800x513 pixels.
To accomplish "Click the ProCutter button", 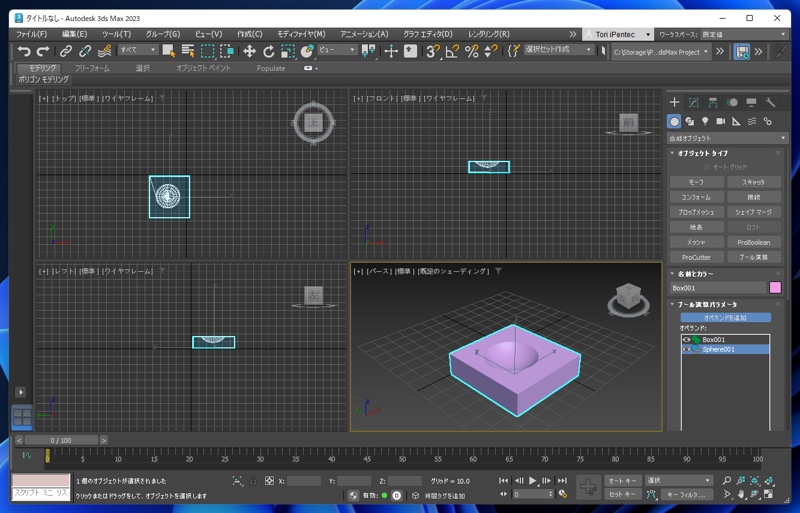I will 696,257.
